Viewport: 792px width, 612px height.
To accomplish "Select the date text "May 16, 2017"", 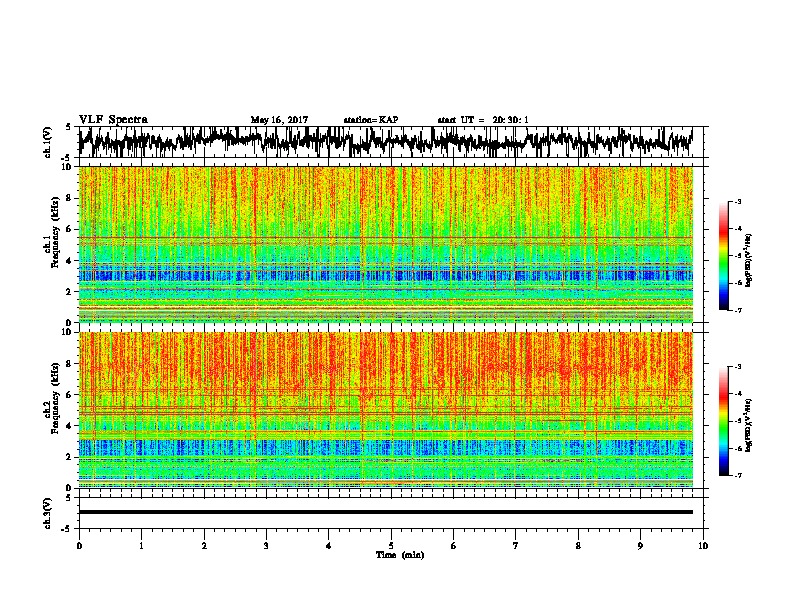I will pos(279,120).
